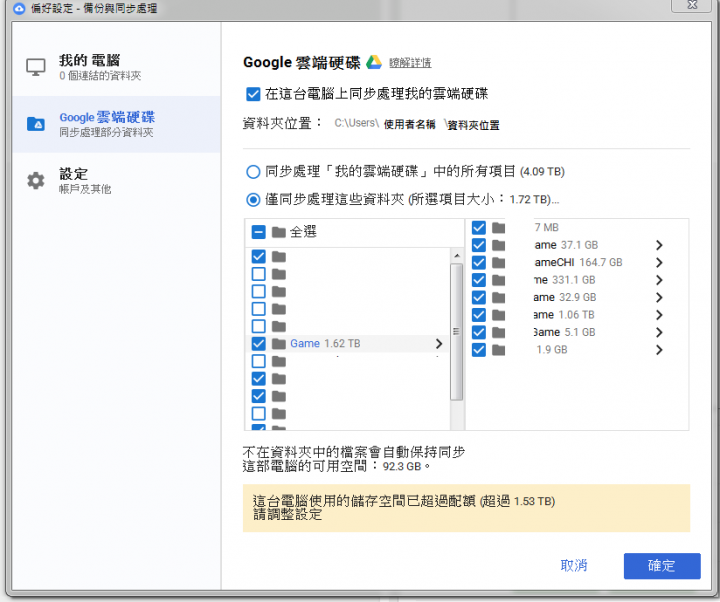The height and width of the screenshot is (602, 720).
Task: Expand the 32.9 GB folder chevron
Action: tap(659, 297)
